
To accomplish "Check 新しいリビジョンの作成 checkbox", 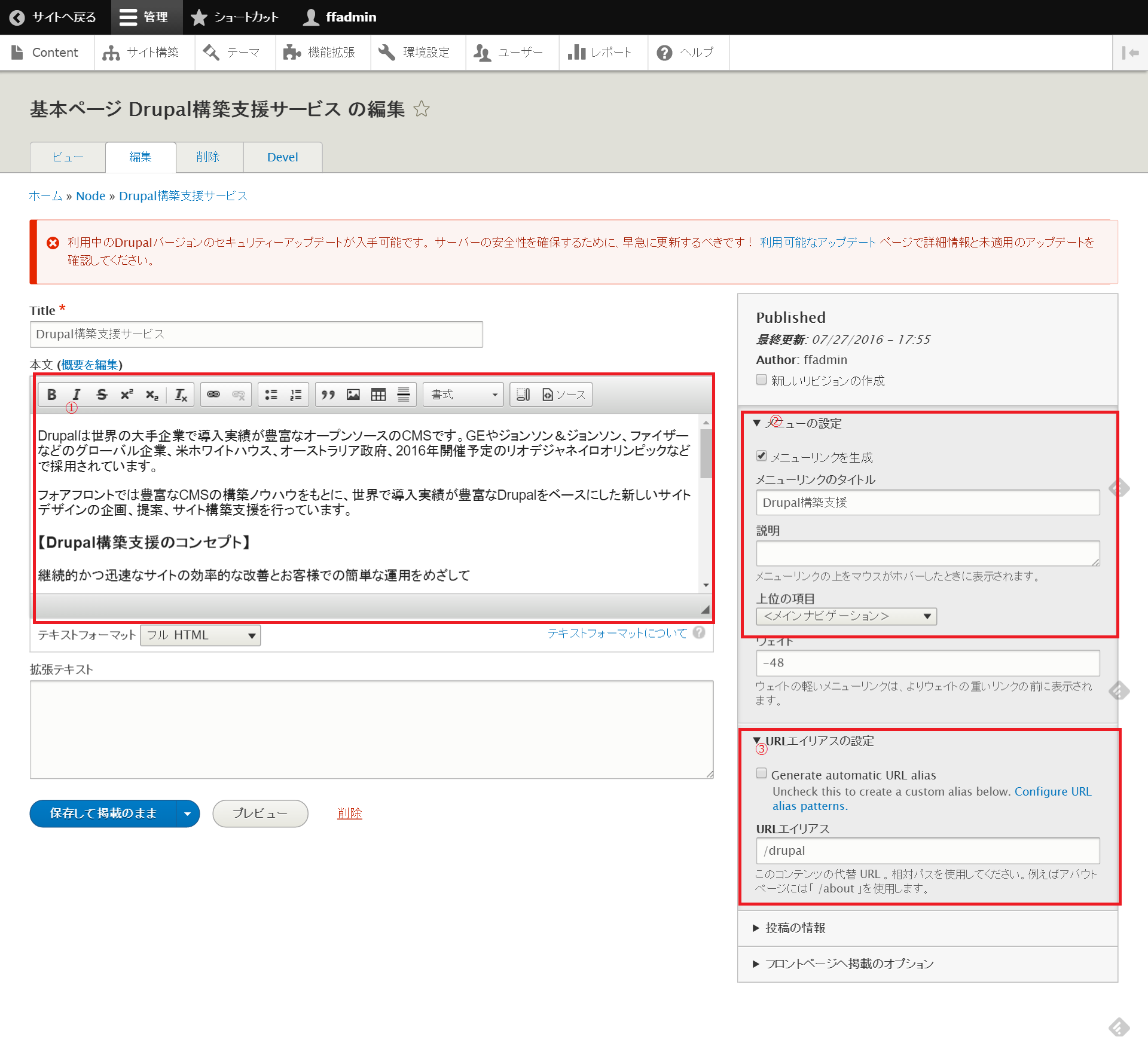I will tap(762, 380).
